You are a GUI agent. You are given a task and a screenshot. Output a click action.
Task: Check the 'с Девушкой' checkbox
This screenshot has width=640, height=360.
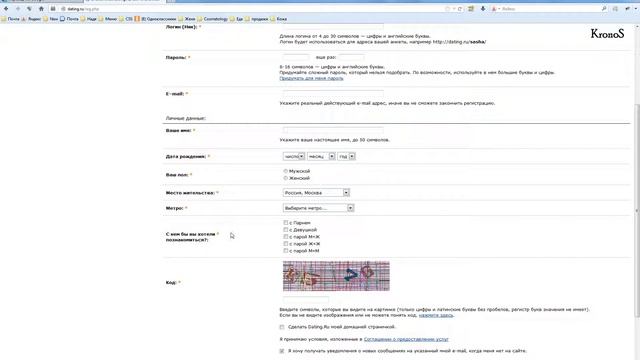click(x=286, y=229)
